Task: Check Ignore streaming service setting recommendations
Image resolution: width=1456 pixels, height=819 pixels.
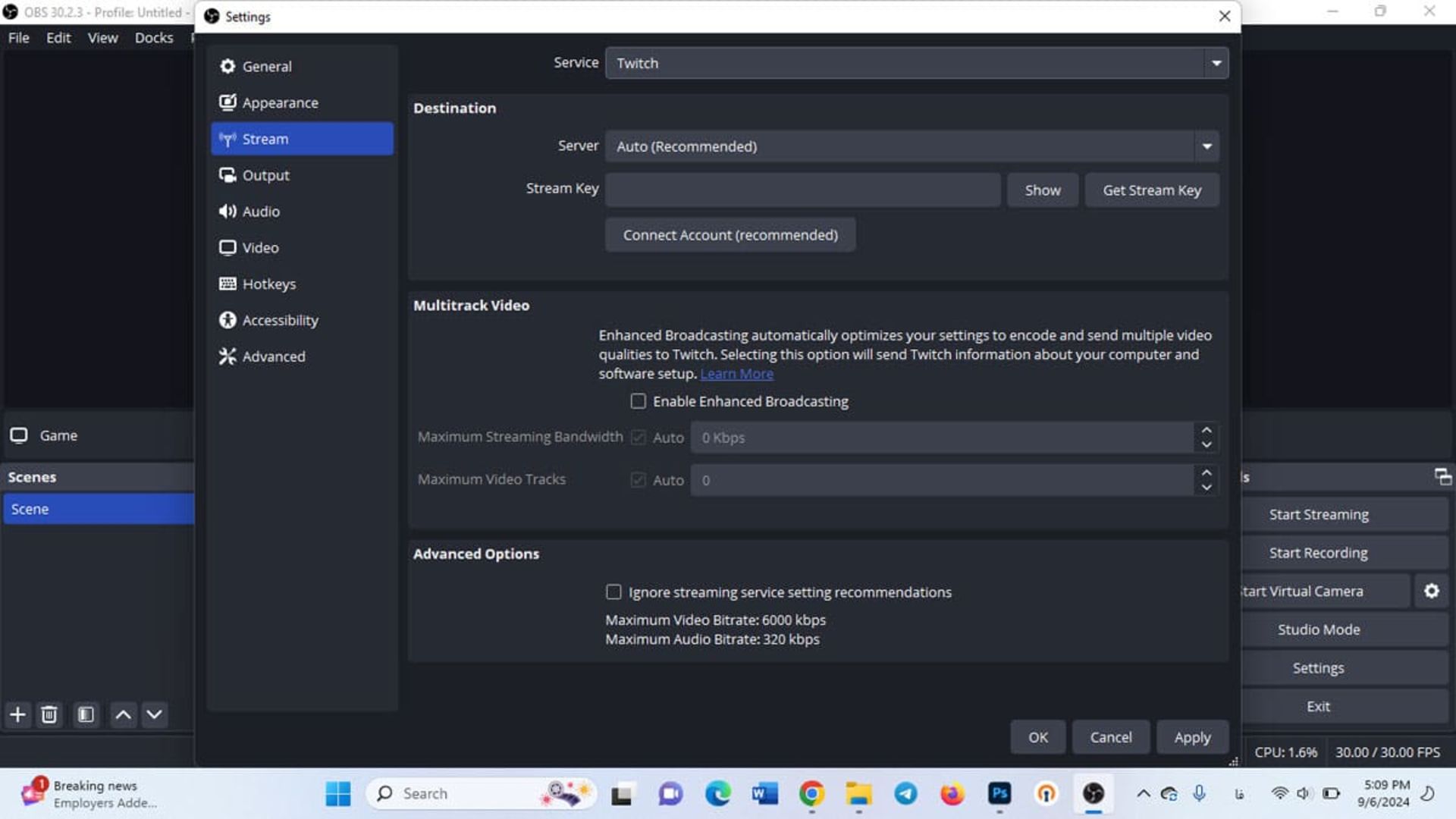Action: 613,591
